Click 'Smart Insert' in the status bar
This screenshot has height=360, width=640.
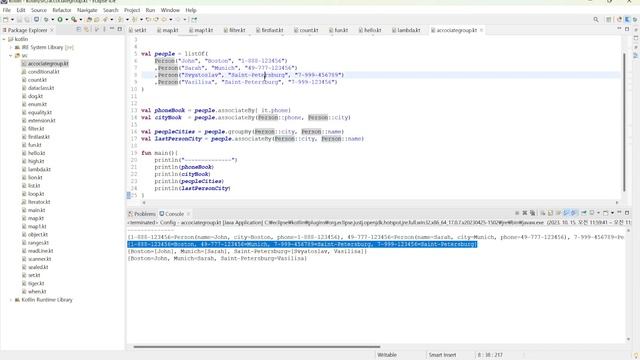pos(442,355)
